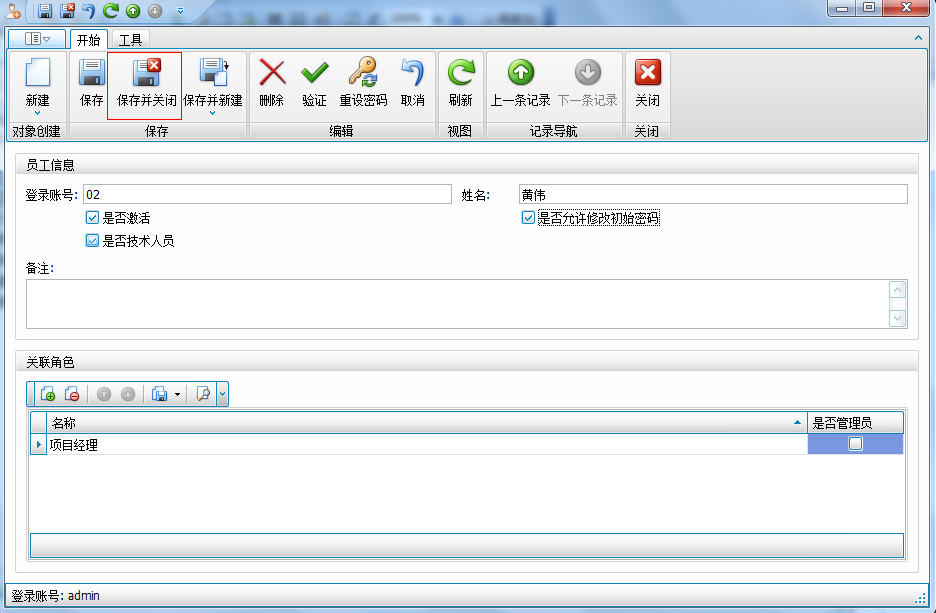Add a new role row with the green plus icon
This screenshot has height=613, width=936.
tap(49, 393)
